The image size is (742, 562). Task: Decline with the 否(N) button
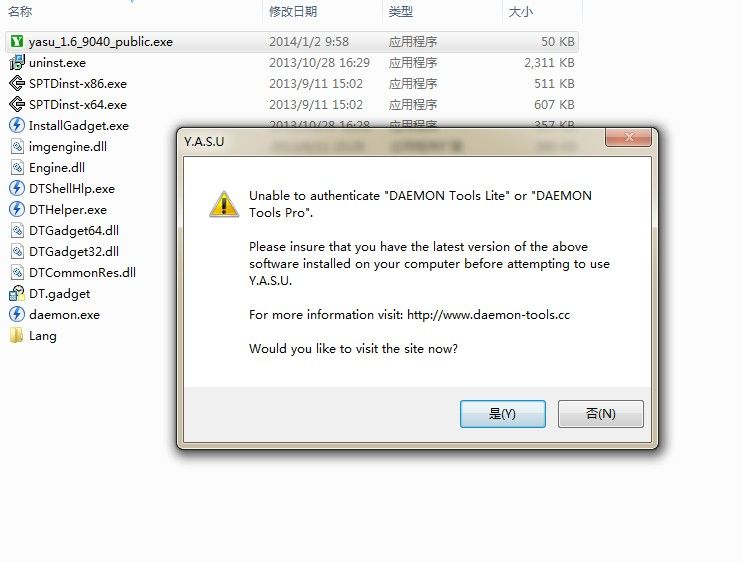[601, 414]
